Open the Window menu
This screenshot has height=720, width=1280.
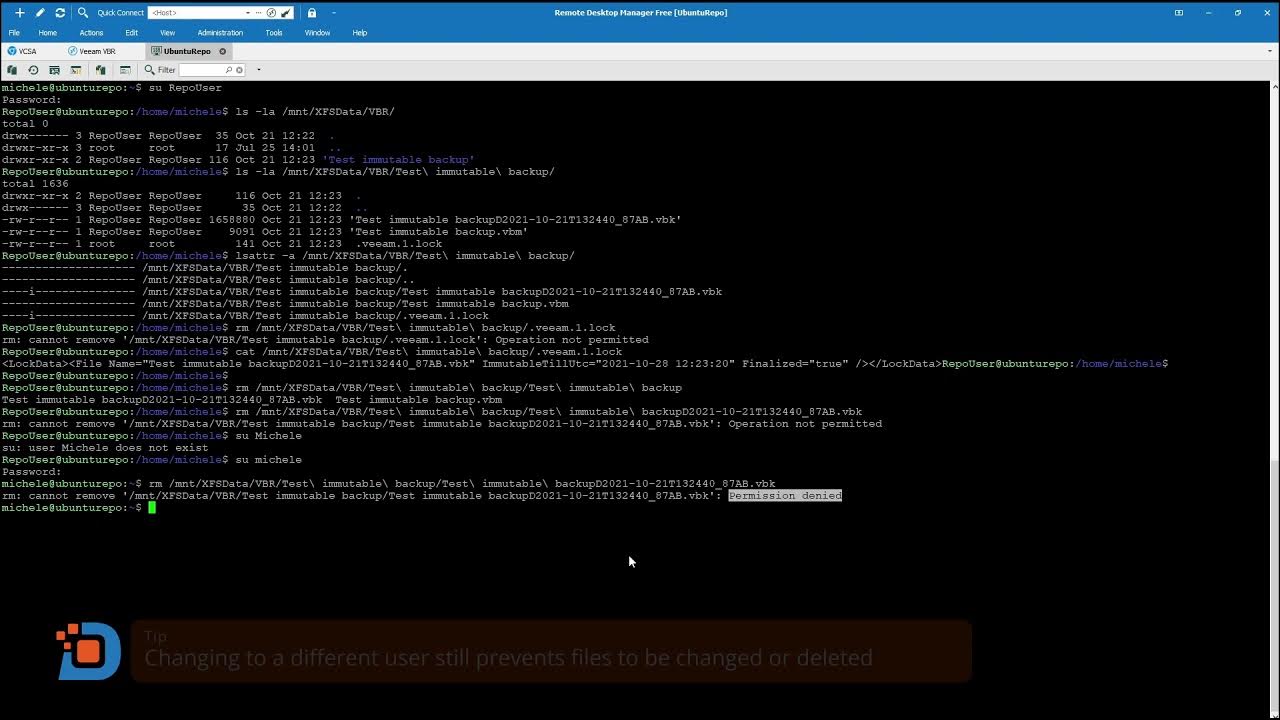coord(317,33)
